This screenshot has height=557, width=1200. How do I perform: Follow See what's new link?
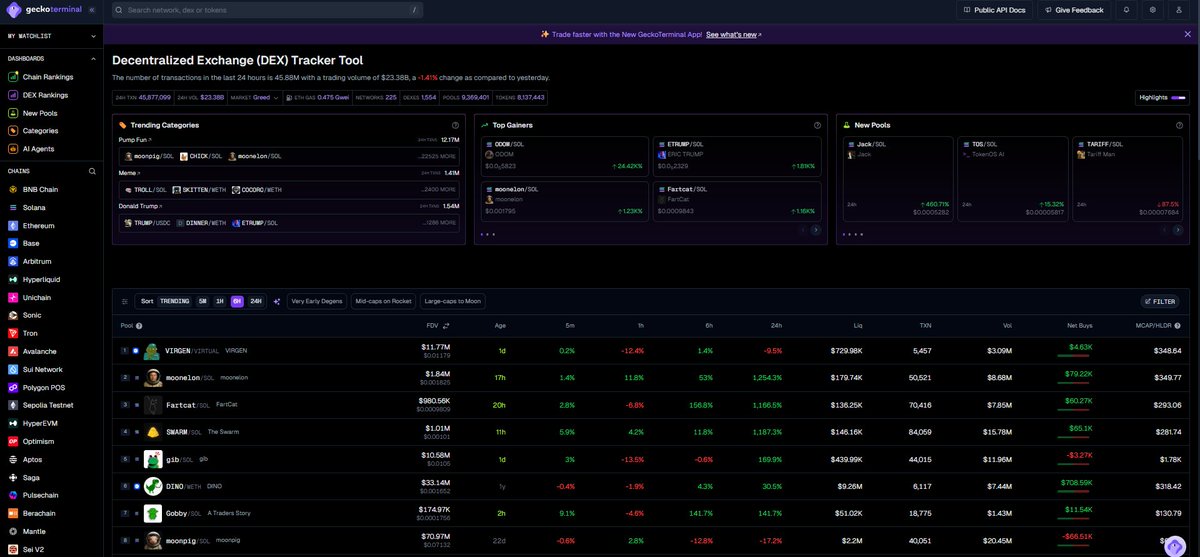(x=733, y=34)
